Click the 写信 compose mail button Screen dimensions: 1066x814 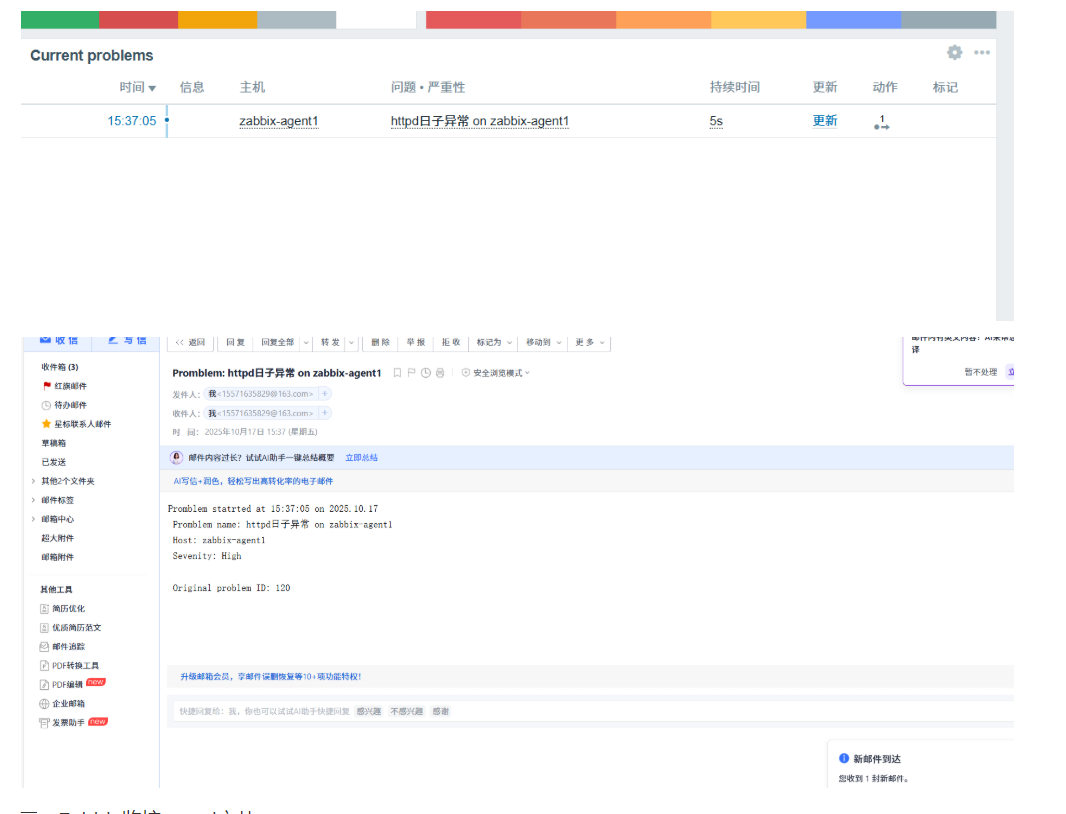pos(127,340)
